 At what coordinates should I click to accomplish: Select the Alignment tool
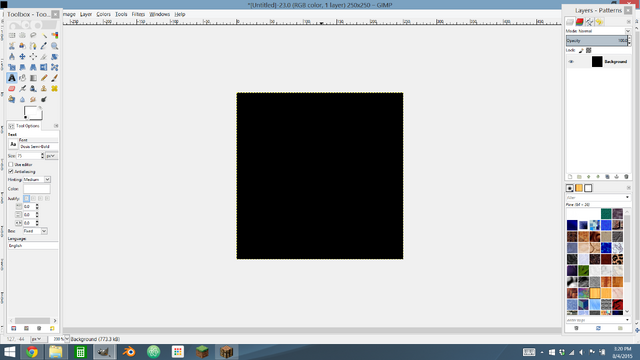click(x=33, y=56)
